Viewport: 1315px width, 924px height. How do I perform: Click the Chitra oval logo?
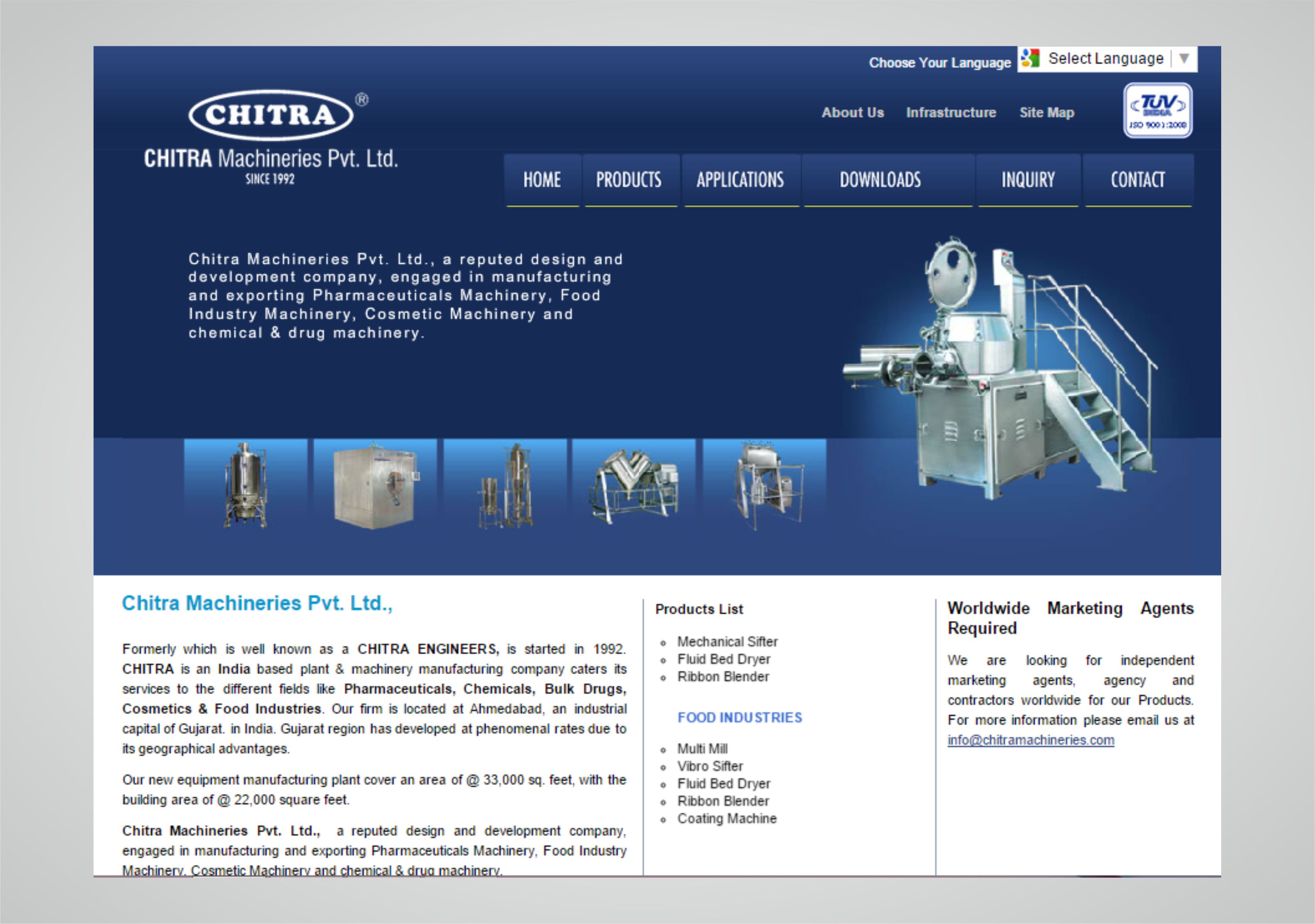coord(271,115)
